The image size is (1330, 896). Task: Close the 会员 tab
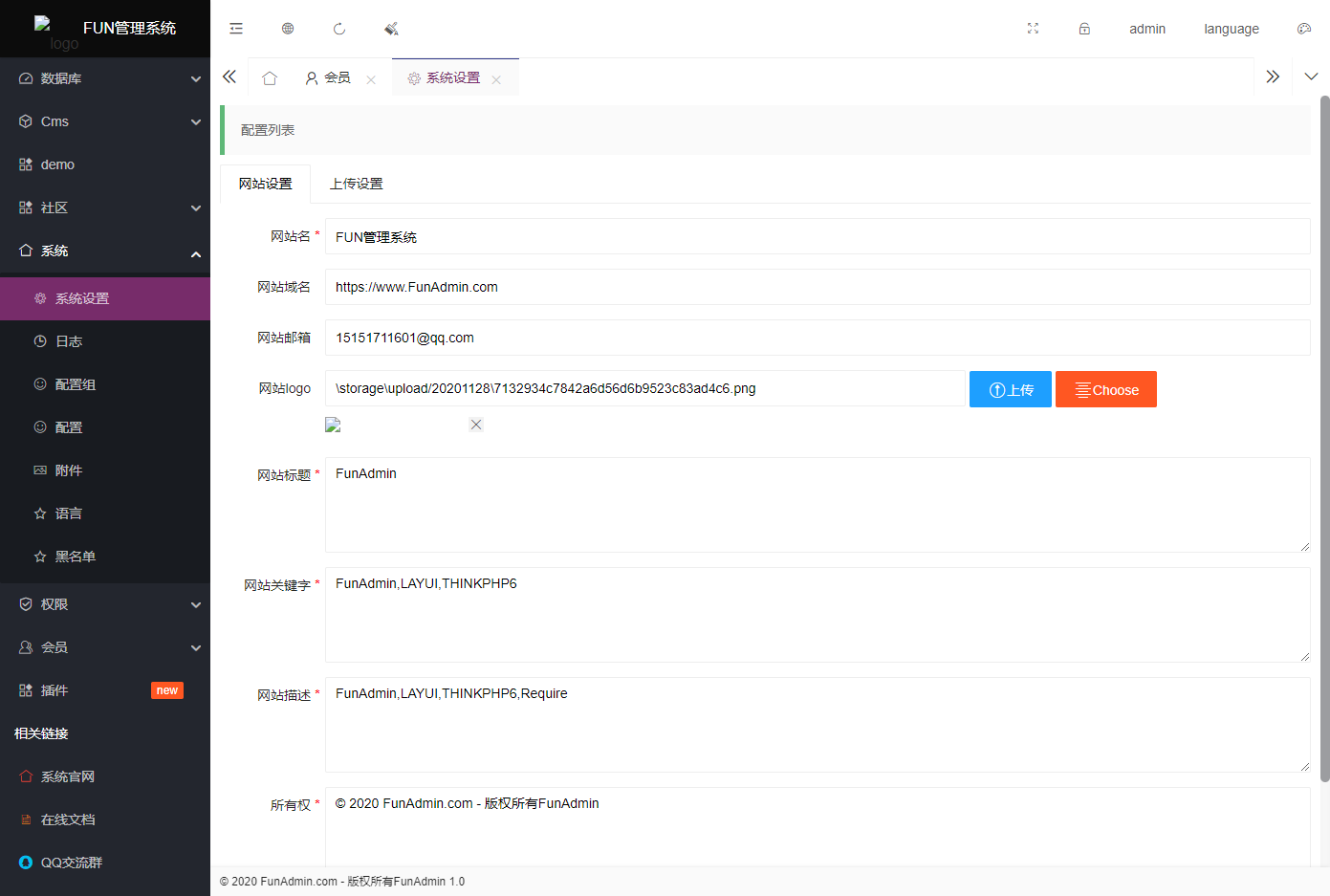[x=371, y=80]
